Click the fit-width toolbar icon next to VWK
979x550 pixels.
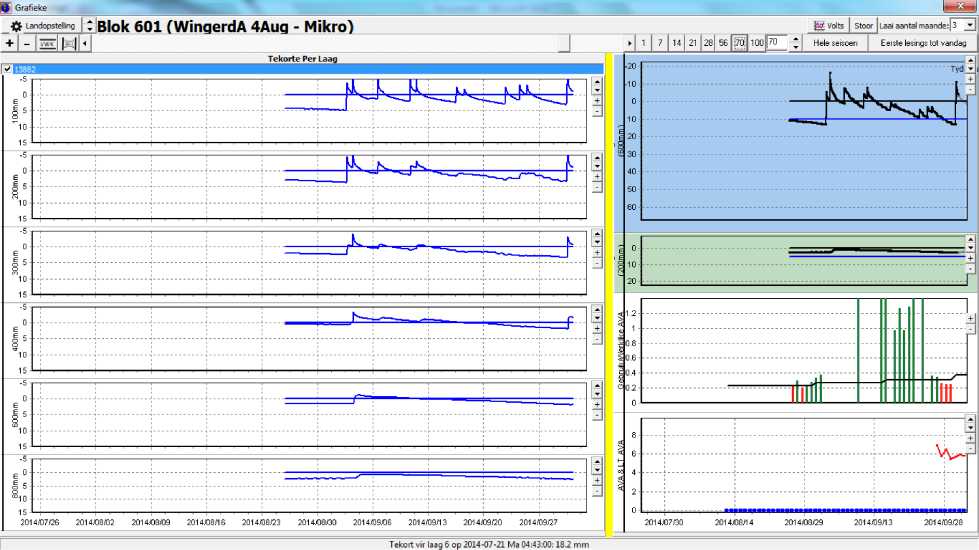(x=69, y=43)
